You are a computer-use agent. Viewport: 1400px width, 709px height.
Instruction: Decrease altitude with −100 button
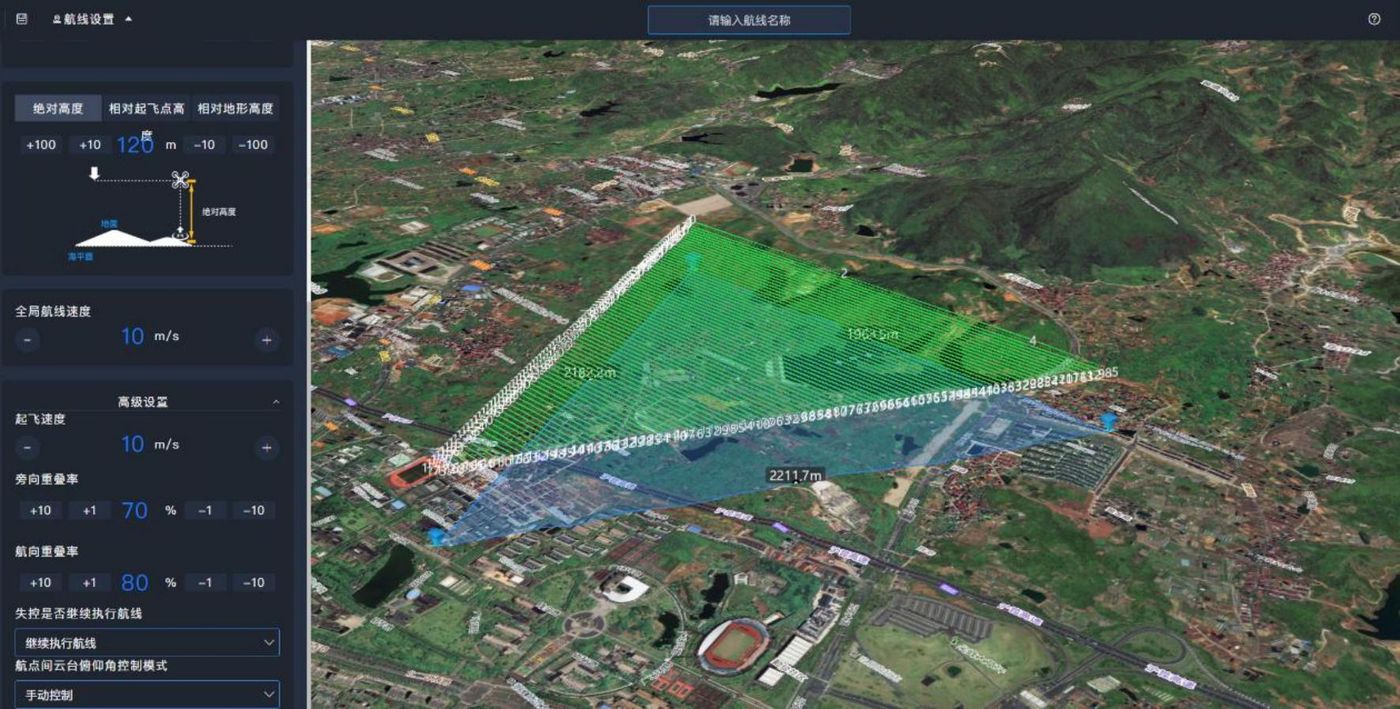[254, 145]
